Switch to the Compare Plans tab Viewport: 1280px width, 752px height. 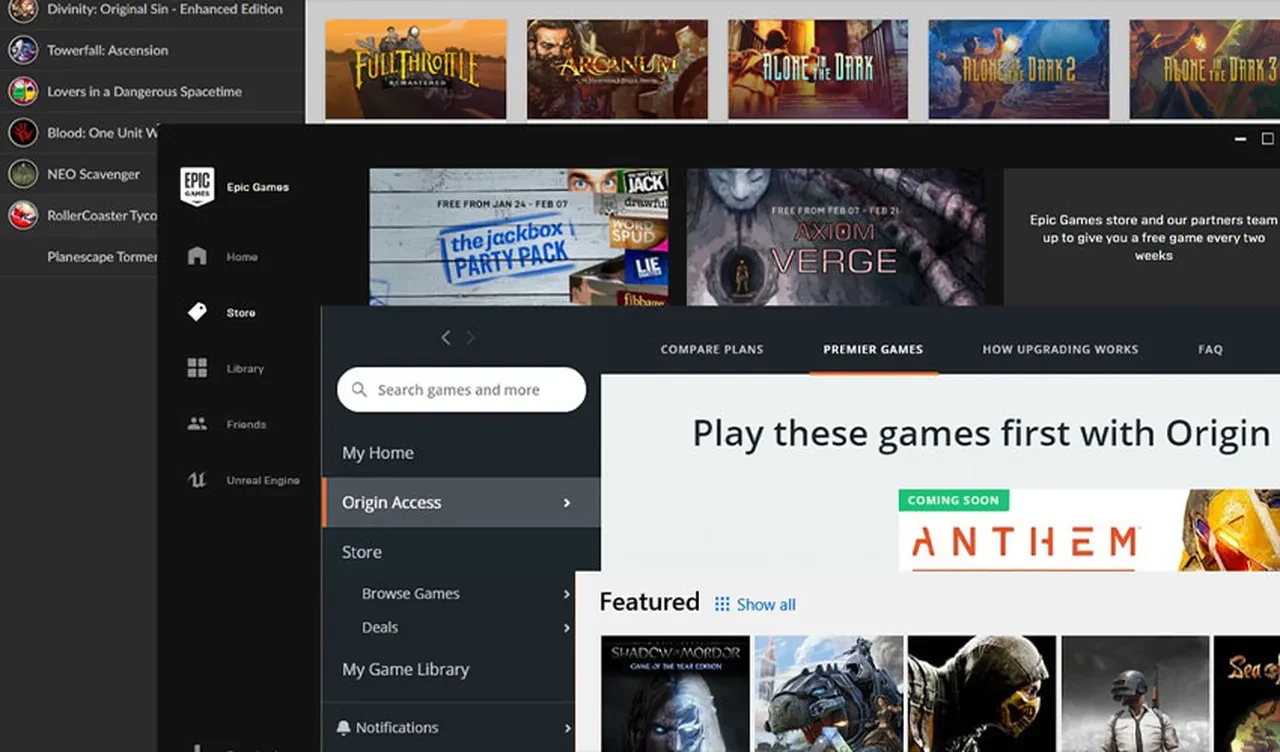[x=711, y=349]
